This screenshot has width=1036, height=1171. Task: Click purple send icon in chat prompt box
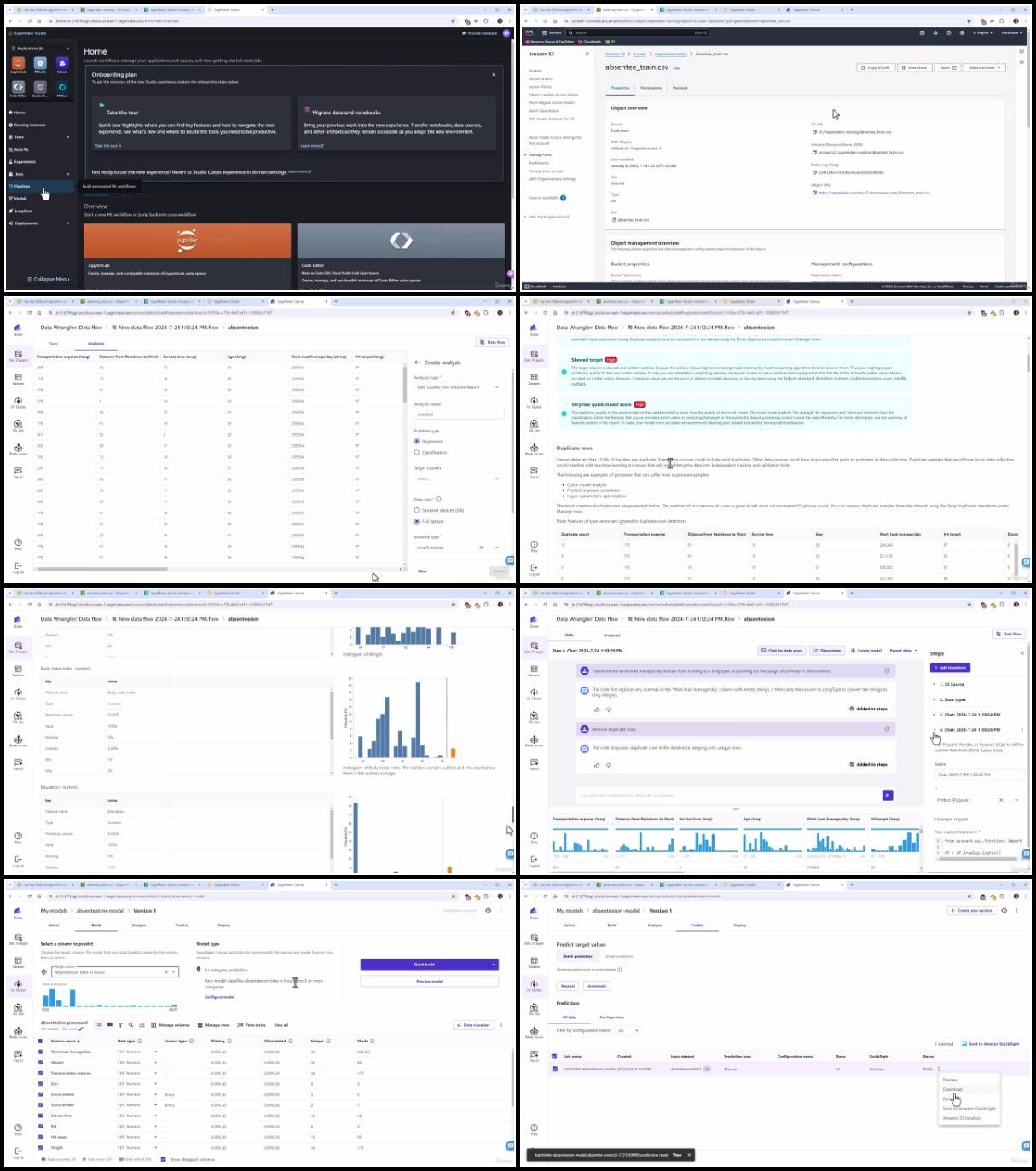(888, 795)
